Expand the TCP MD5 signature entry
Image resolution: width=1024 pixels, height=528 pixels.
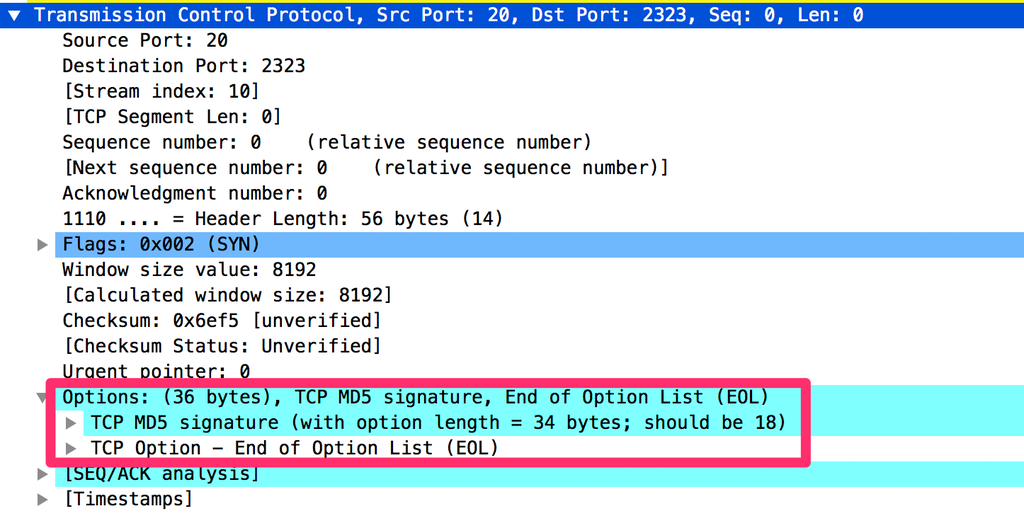click(x=71, y=423)
